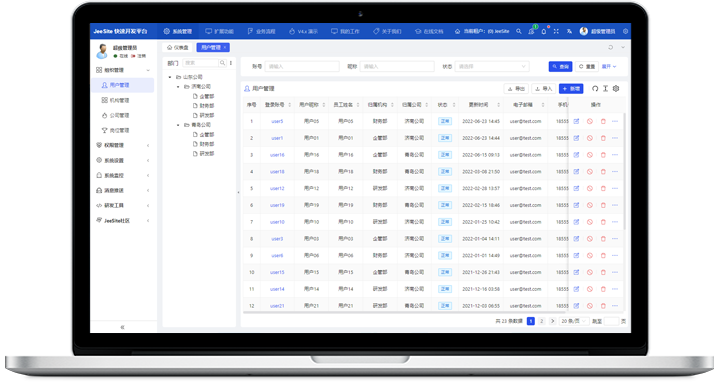The height and width of the screenshot is (382, 718).
Task: Open the user21 account link
Action: [277, 306]
